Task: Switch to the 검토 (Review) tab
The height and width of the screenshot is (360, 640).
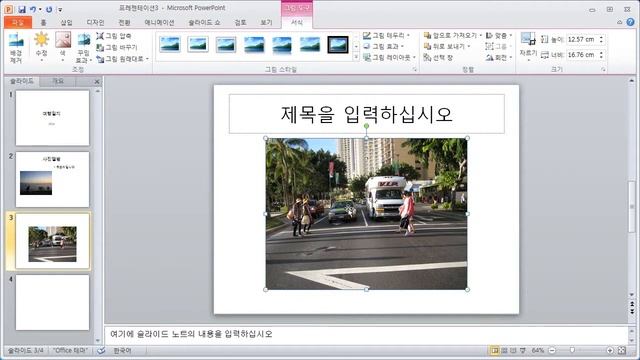Action: click(240, 22)
